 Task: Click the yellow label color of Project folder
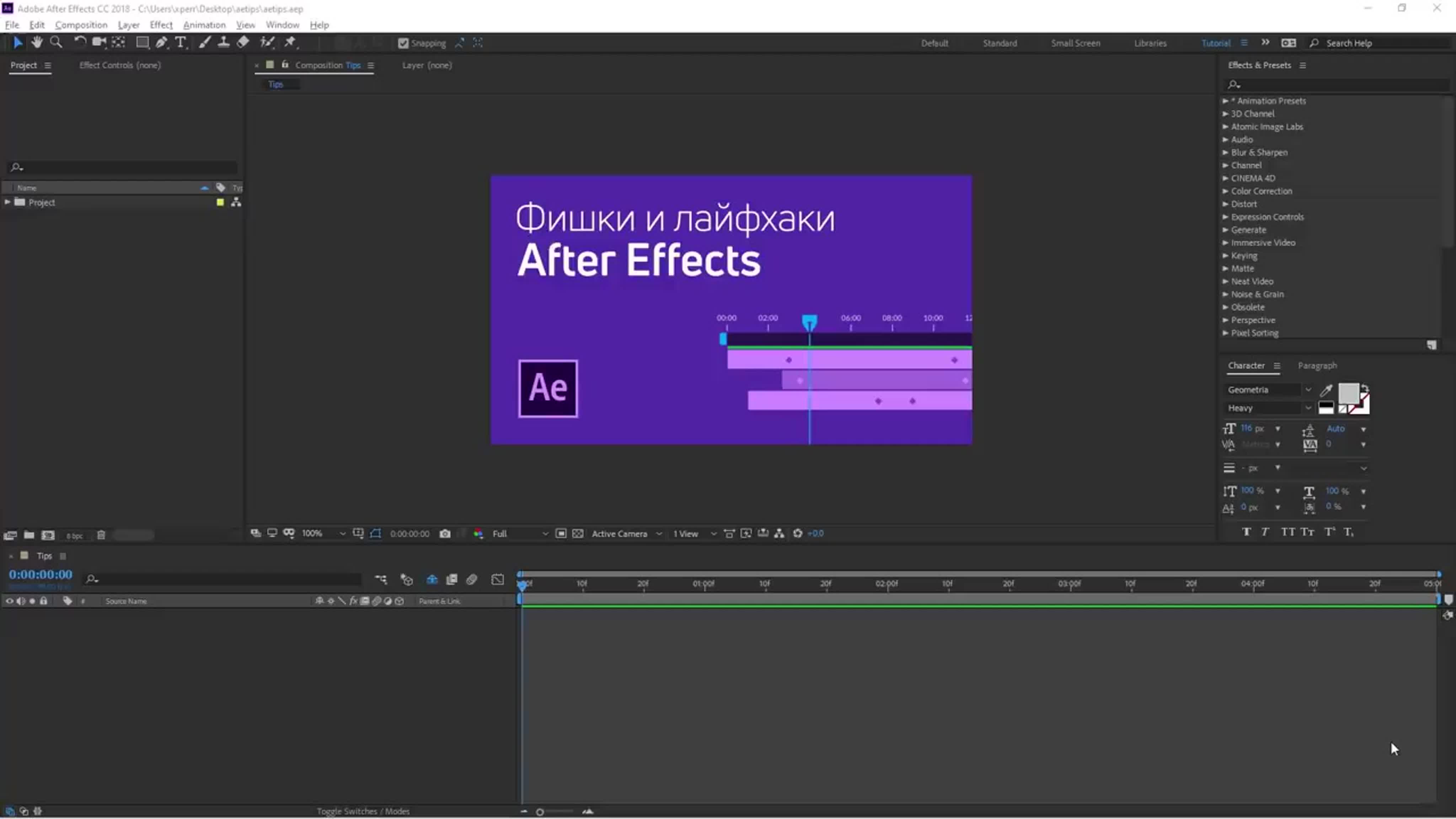pos(220,202)
